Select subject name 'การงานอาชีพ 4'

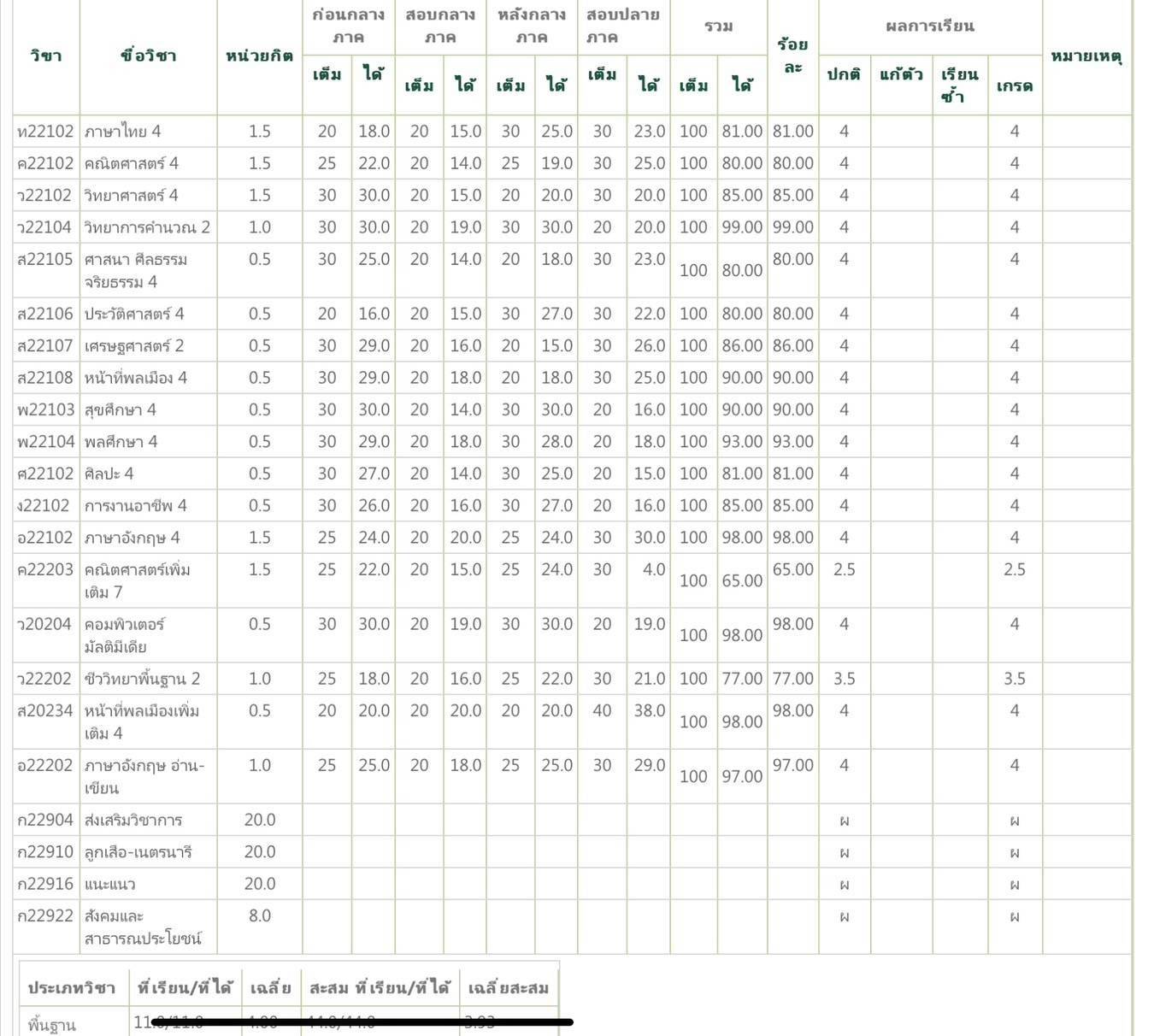tap(135, 505)
